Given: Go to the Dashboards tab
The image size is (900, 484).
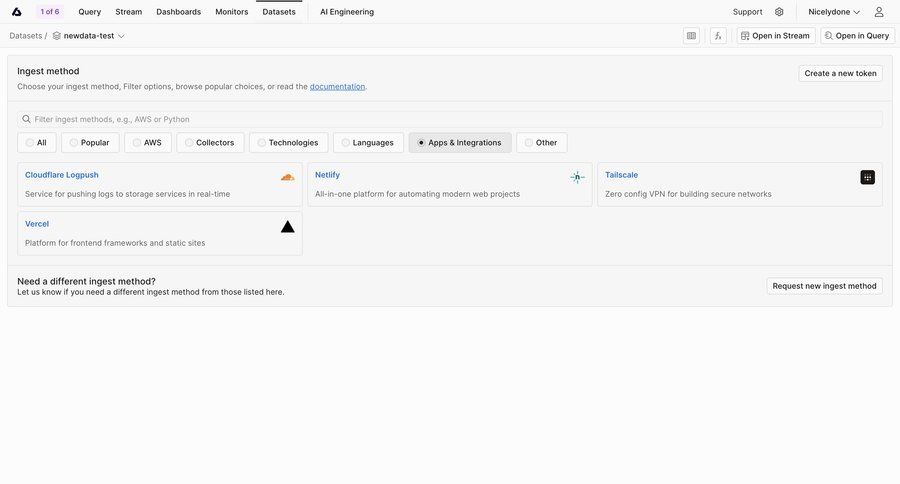Looking at the screenshot, I should (179, 11).
